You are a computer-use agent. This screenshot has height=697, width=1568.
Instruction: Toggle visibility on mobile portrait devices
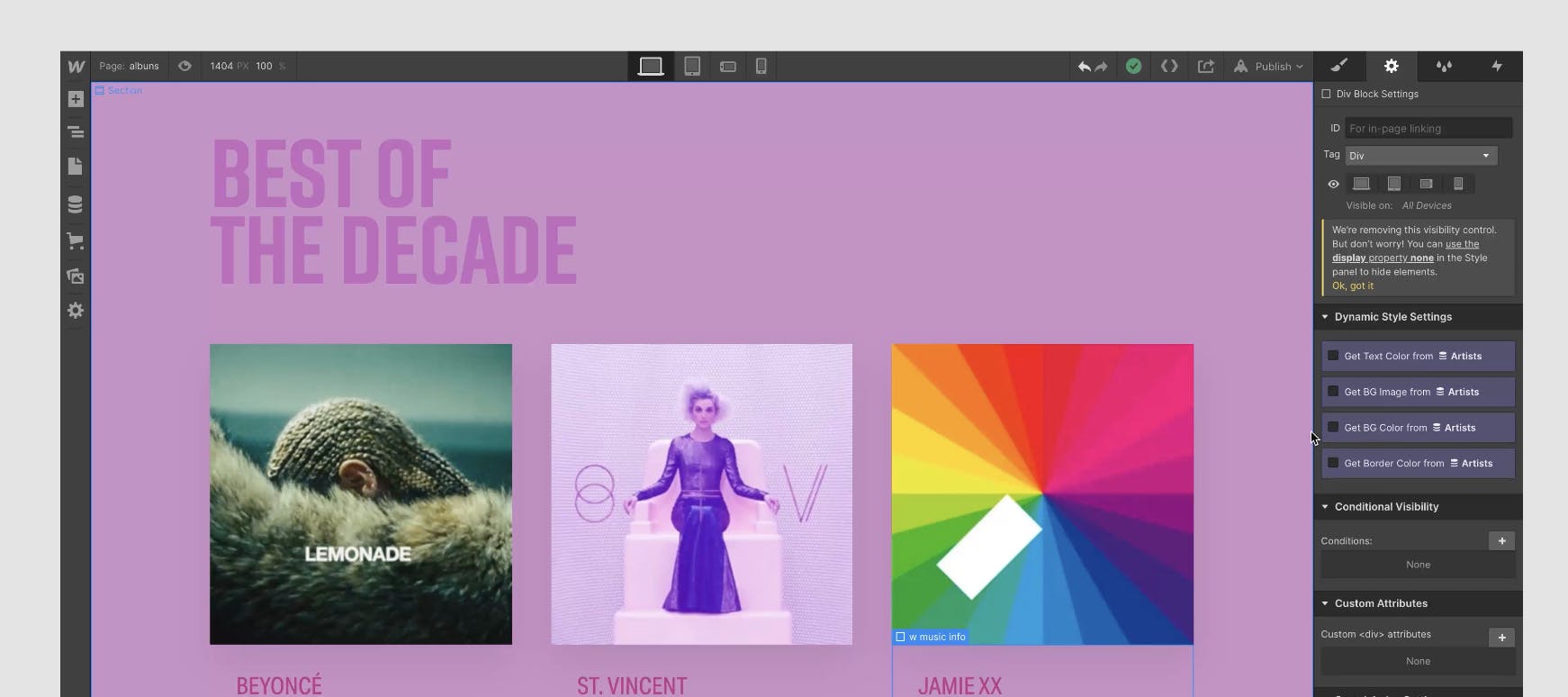coord(1458,184)
